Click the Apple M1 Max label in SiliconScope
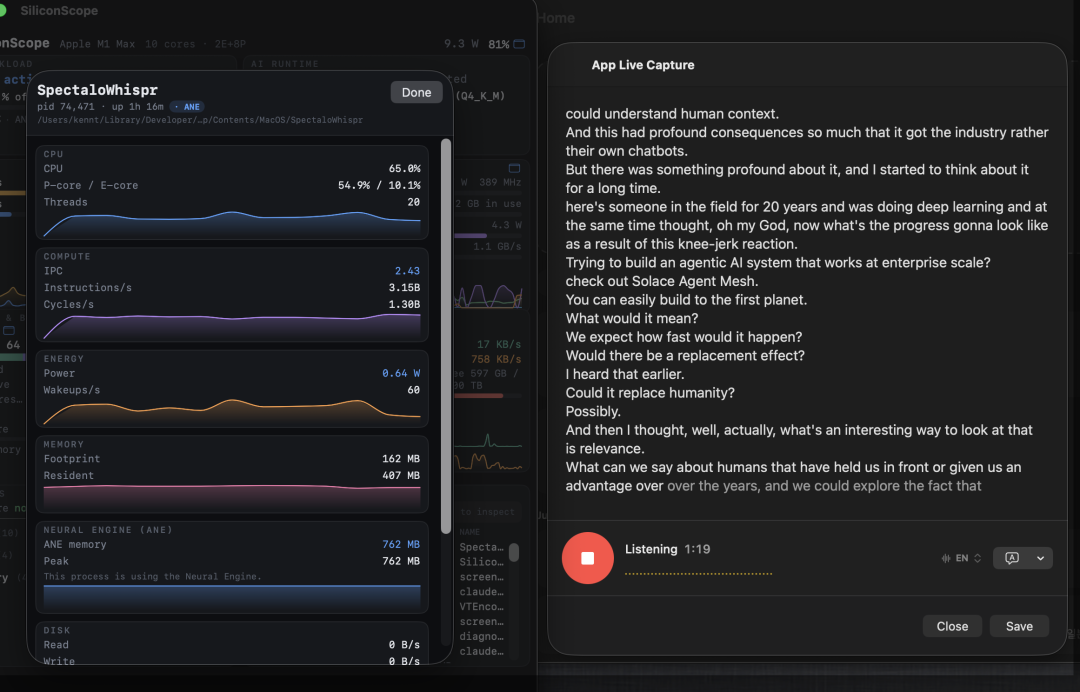This screenshot has height=692, width=1080. 97,44
